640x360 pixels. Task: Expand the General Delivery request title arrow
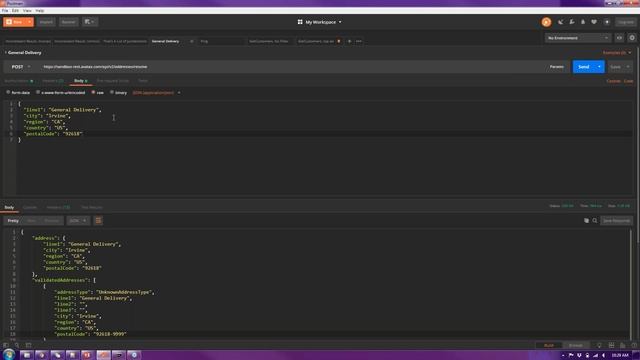[6, 53]
